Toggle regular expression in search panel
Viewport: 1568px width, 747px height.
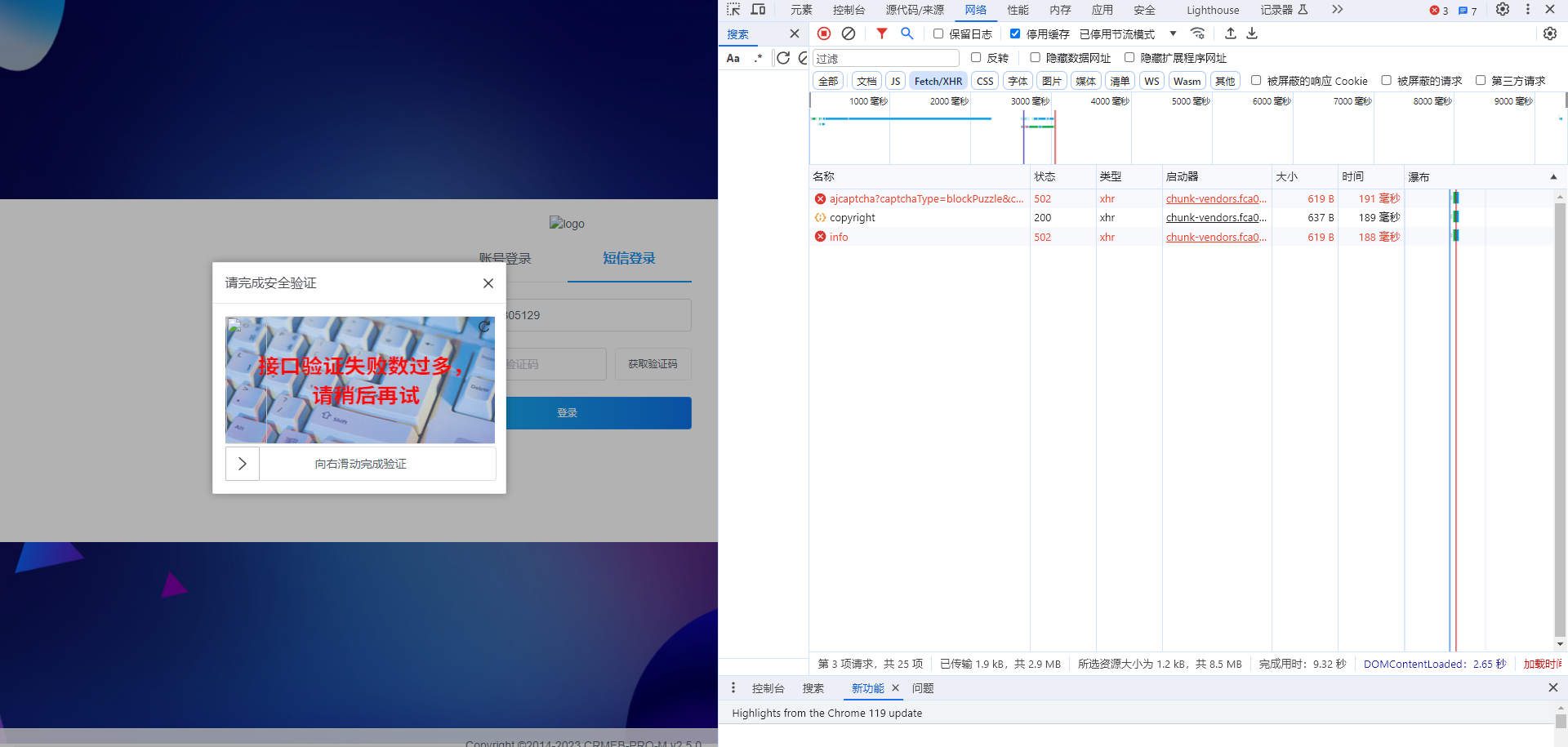click(758, 58)
